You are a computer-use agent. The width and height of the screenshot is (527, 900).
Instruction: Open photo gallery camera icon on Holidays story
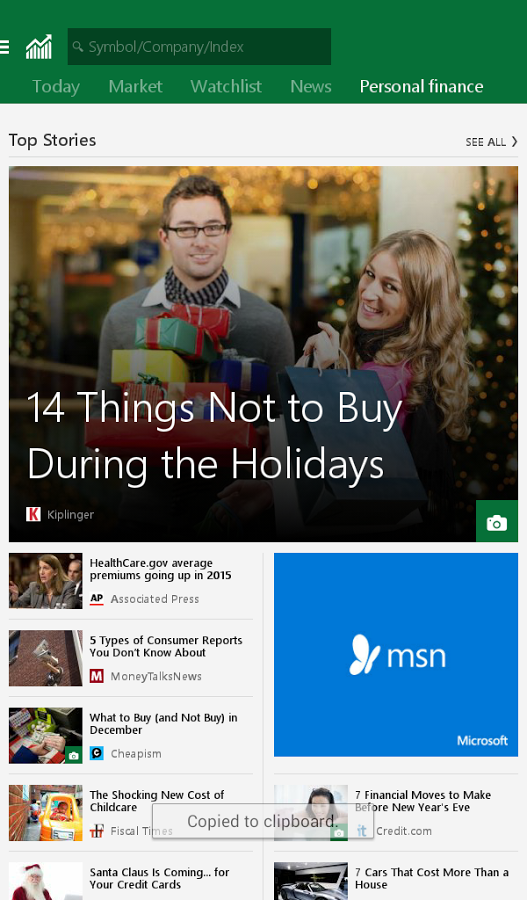coord(497,521)
